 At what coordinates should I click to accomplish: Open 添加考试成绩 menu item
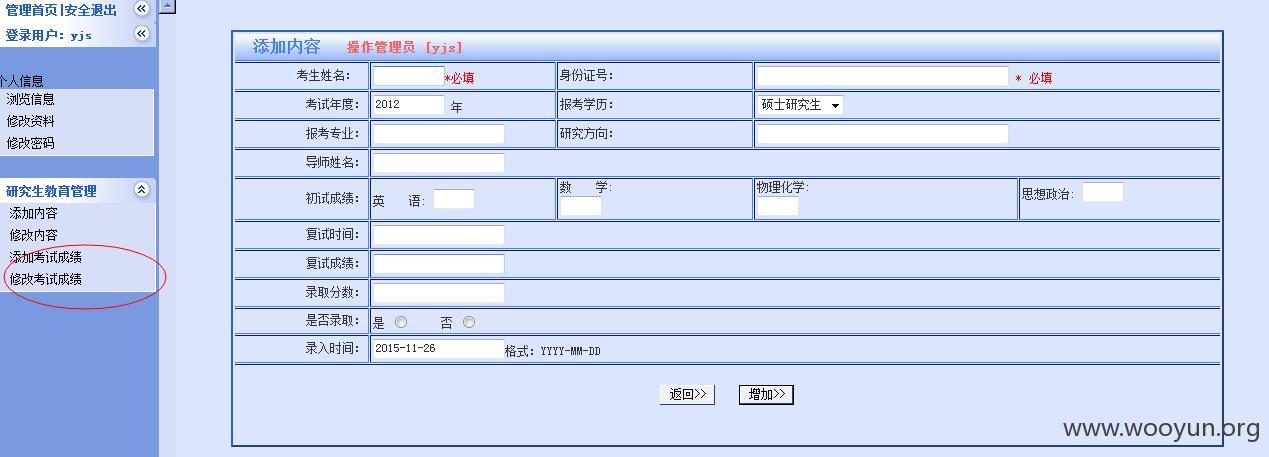pyautogui.click(x=46, y=257)
